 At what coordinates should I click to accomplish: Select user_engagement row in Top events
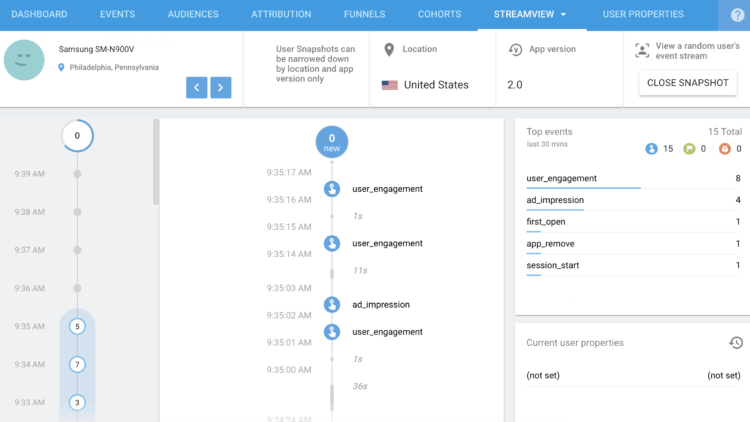[x=633, y=178]
